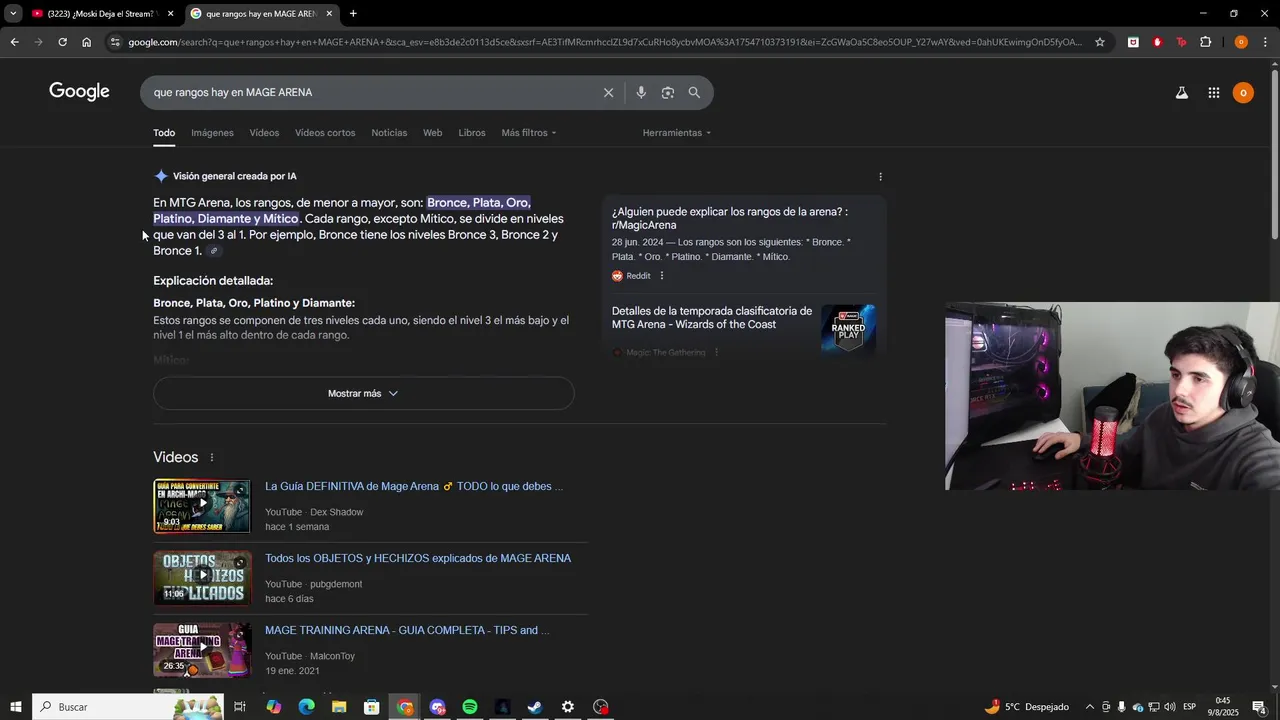This screenshot has width=1280, height=720.
Task: Switch to the Noticias tab
Action: point(389,133)
